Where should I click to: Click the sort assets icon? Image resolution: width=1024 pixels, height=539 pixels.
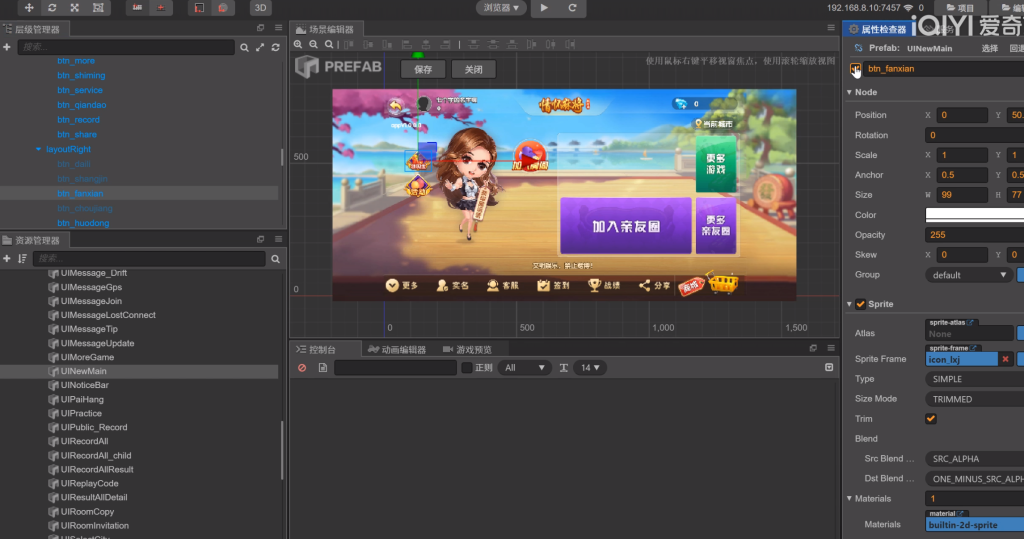(22, 259)
